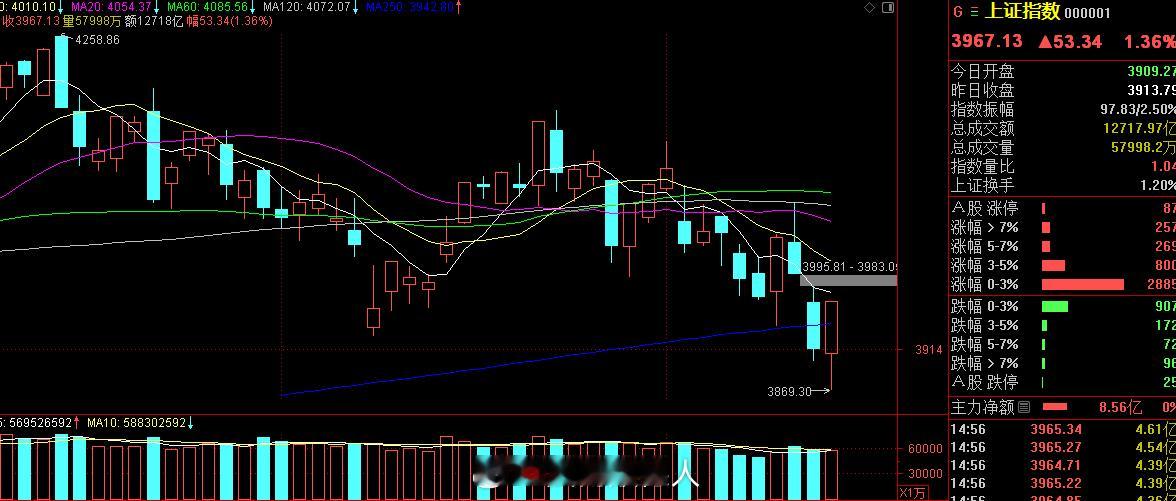Click the red bar for 涨幅 0-3%

click(1083, 284)
